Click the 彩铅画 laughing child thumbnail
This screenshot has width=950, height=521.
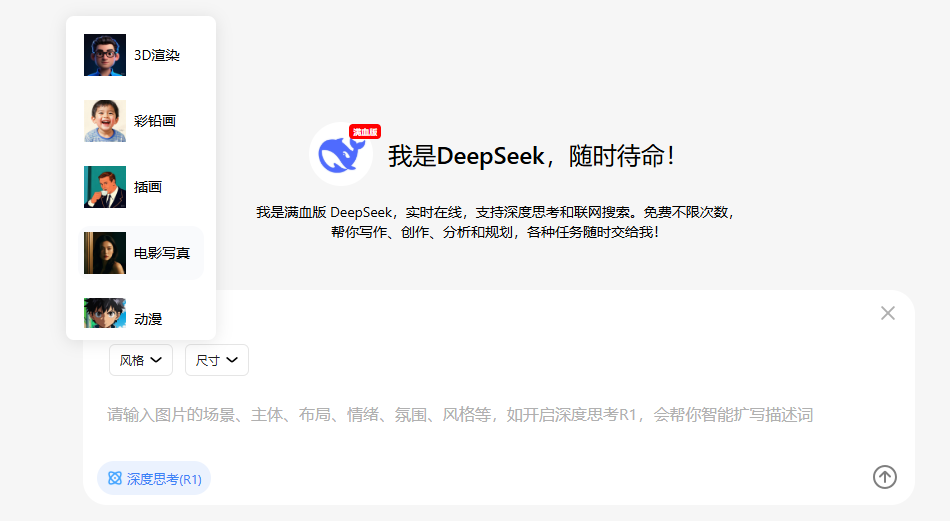pyautogui.click(x=105, y=121)
